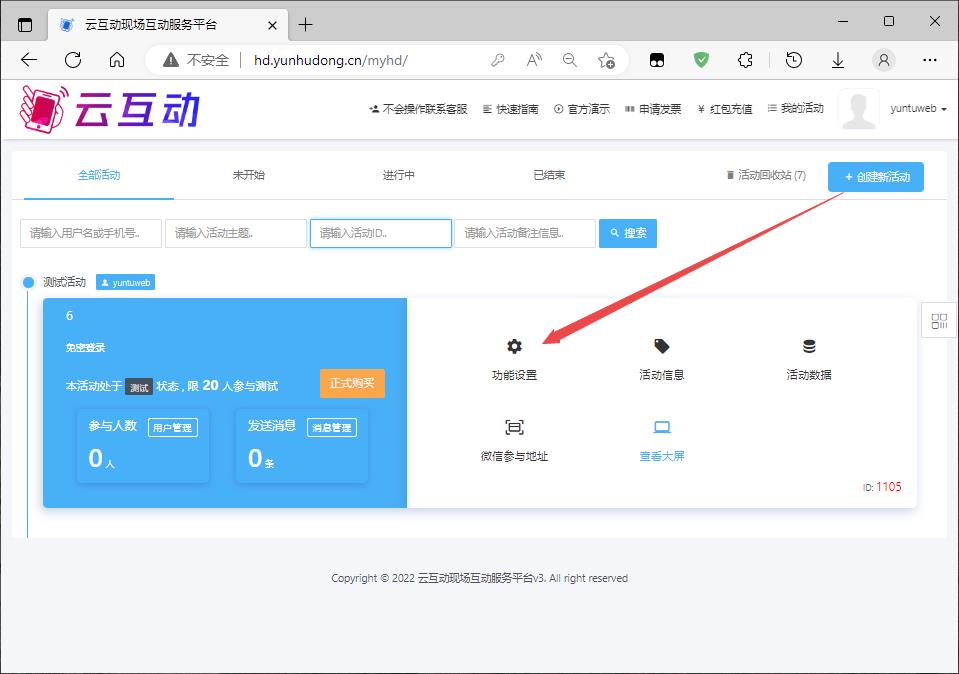Open browser downloads
959x674 pixels.
(838, 60)
